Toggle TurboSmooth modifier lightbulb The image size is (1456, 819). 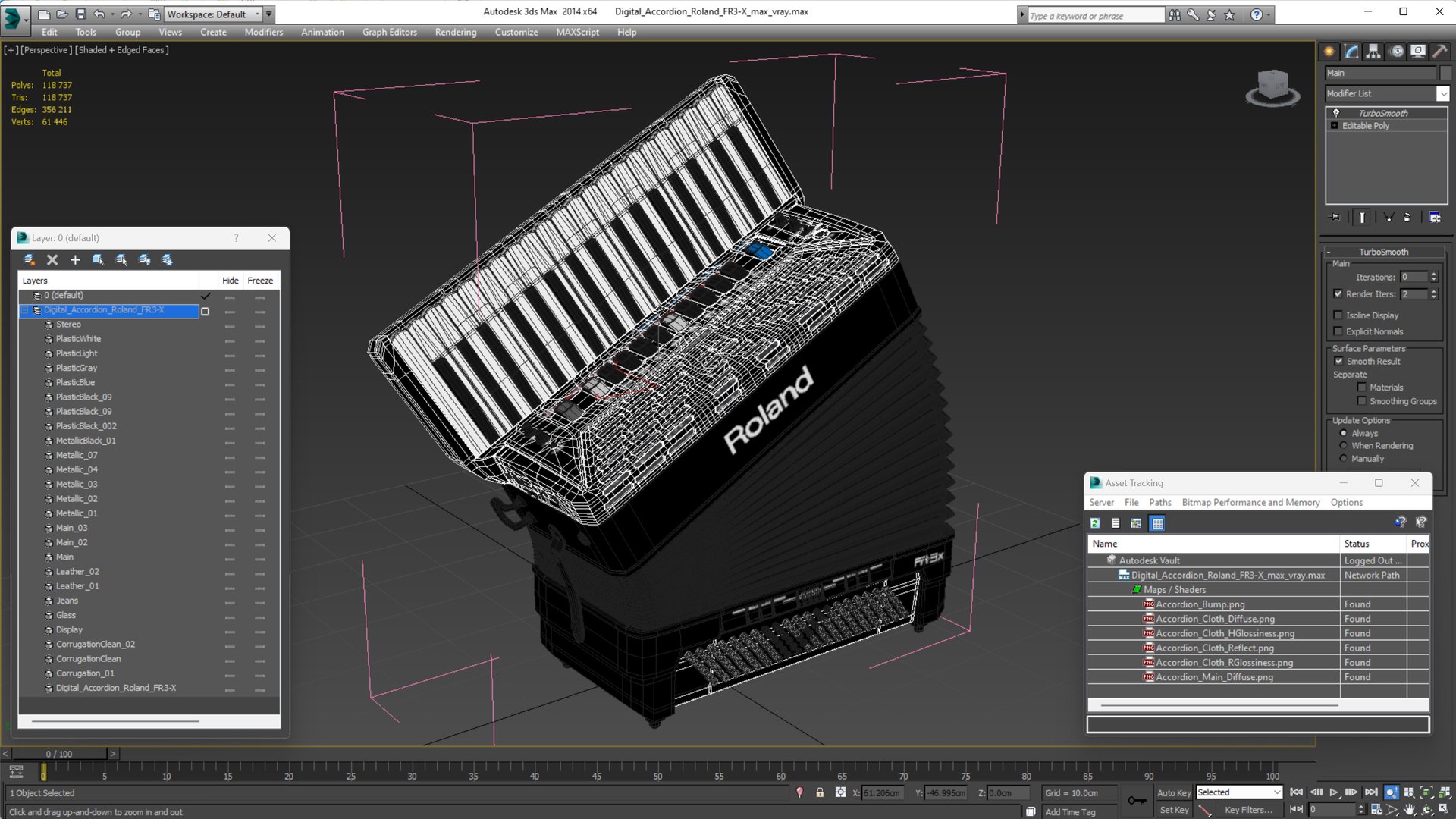coord(1336,113)
